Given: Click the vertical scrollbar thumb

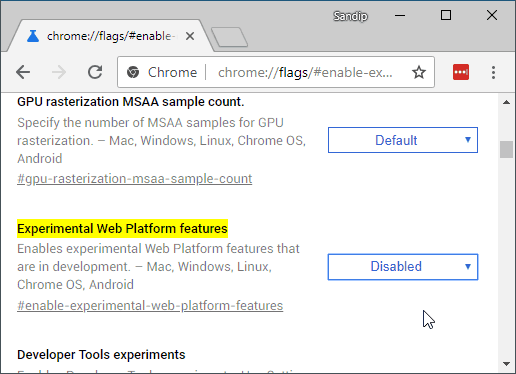Looking at the screenshot, I should tap(506, 150).
